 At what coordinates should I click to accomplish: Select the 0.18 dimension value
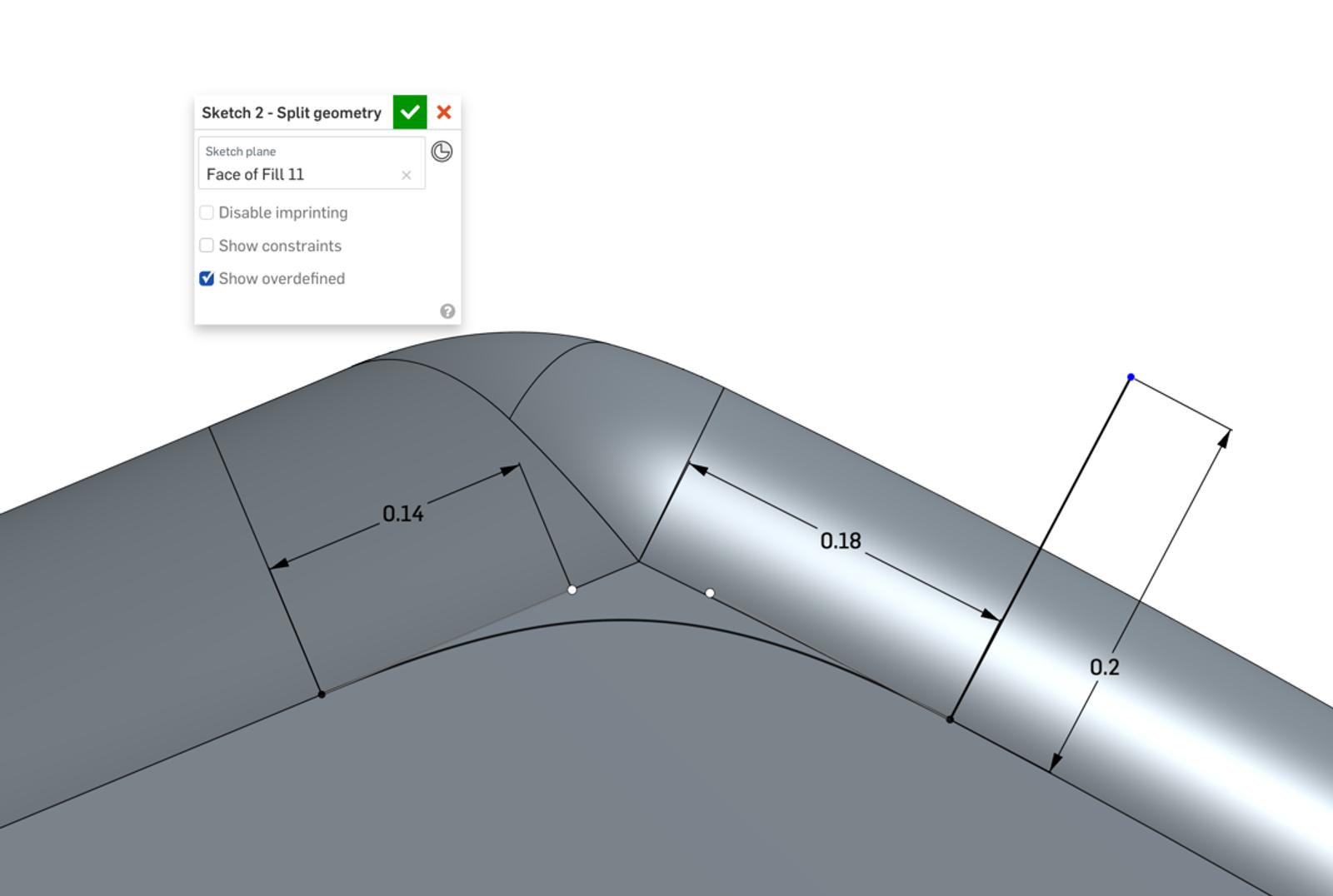pyautogui.click(x=840, y=541)
